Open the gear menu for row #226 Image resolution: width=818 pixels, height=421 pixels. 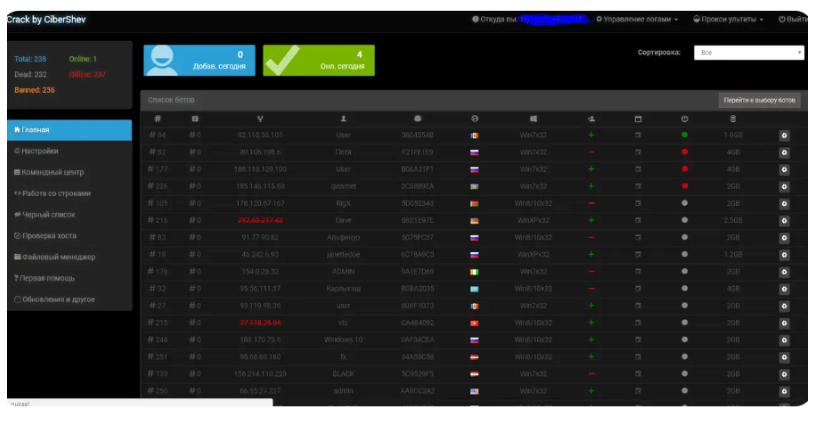[x=784, y=187]
